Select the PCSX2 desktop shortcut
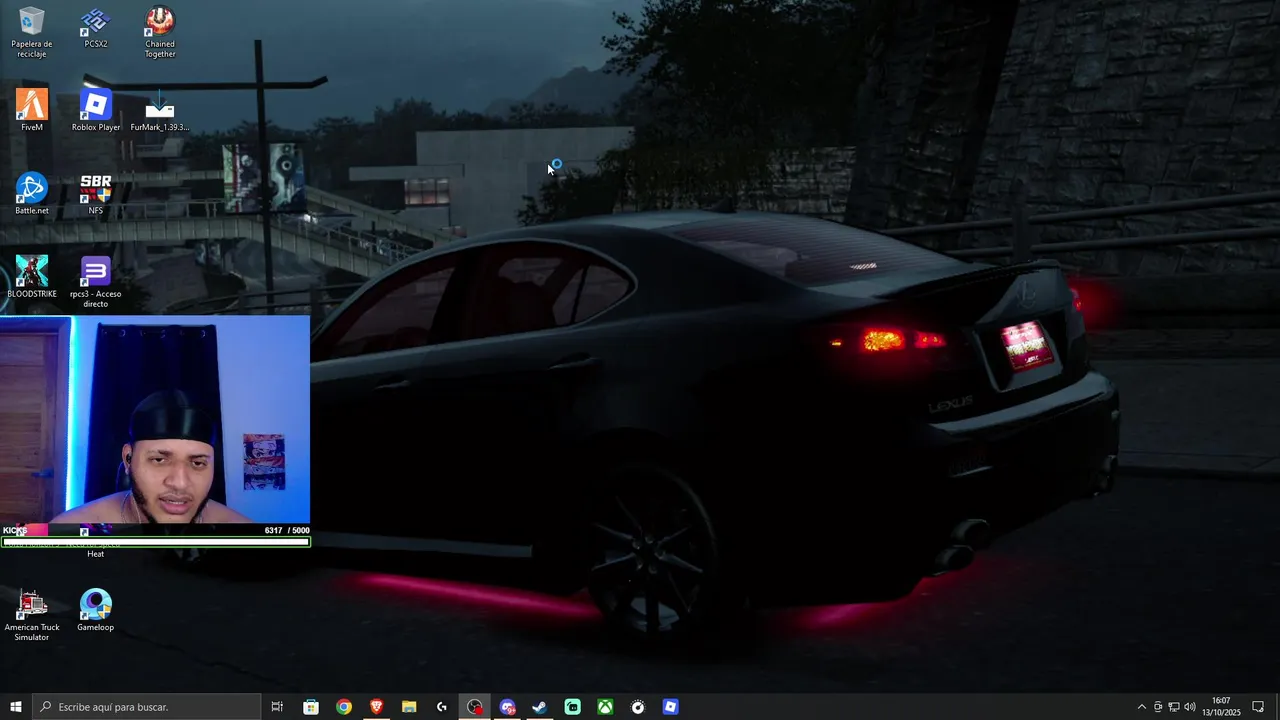 click(x=95, y=28)
